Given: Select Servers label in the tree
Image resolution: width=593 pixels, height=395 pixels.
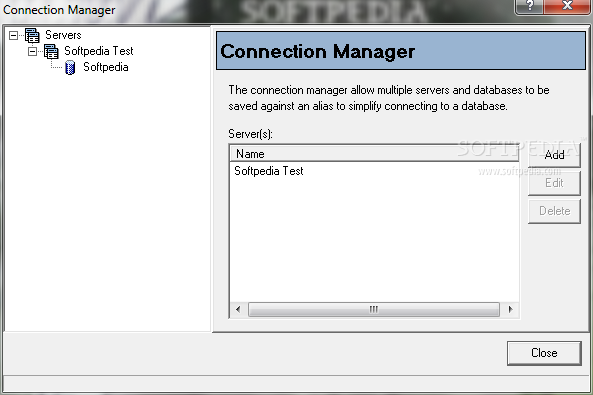Looking at the screenshot, I should tap(63, 35).
